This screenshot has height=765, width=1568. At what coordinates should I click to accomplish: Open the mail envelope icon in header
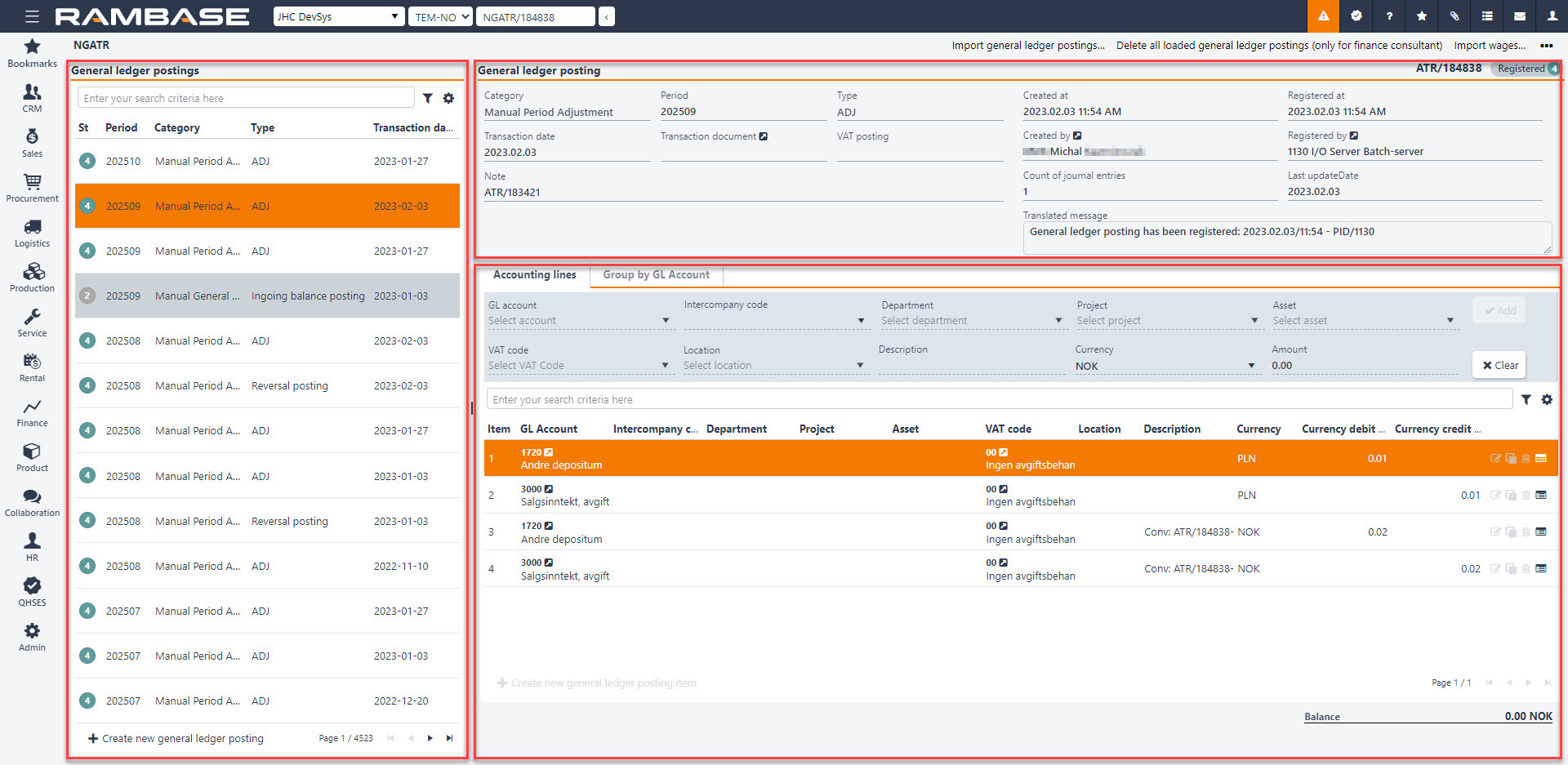click(x=1519, y=16)
